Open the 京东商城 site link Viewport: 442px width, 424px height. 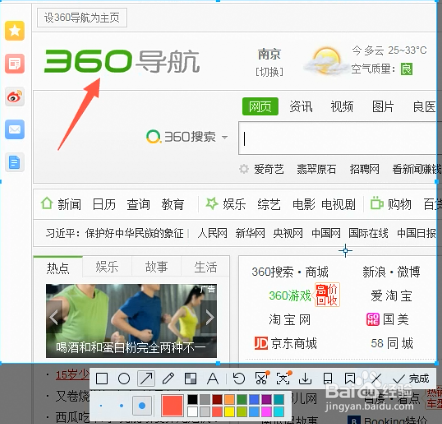click(285, 343)
